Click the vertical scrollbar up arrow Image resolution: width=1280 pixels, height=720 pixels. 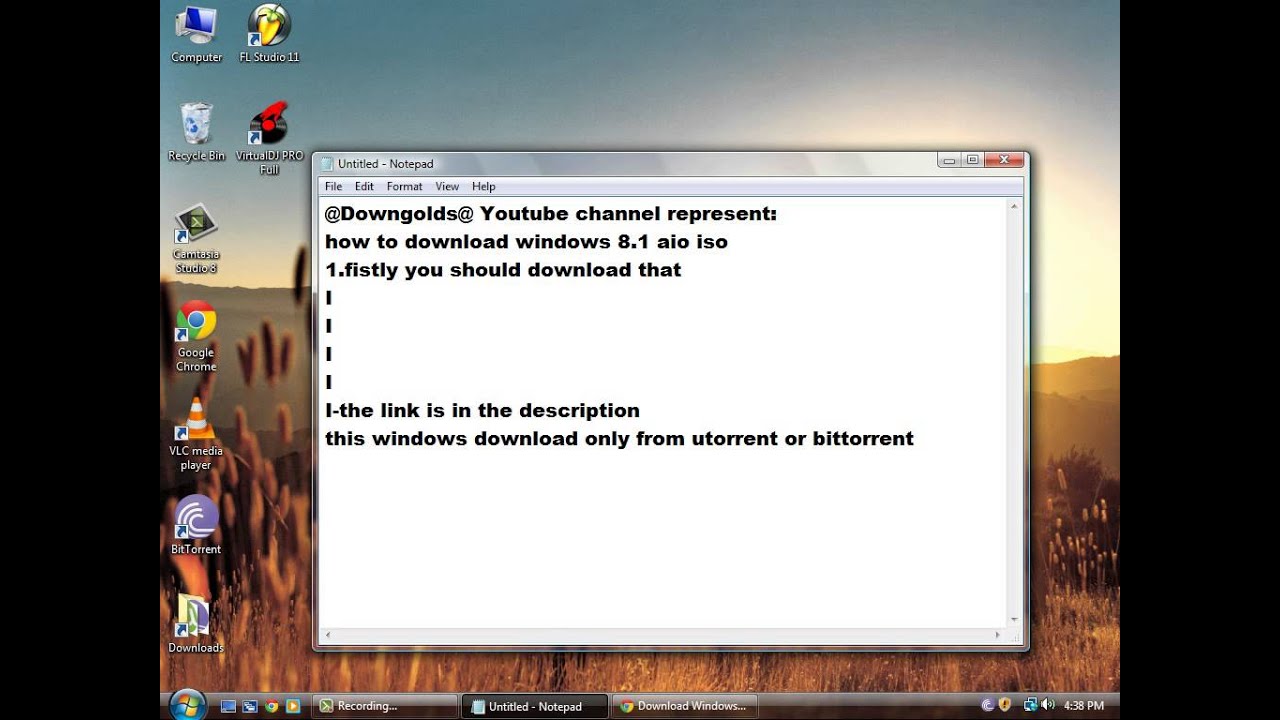coord(1014,206)
